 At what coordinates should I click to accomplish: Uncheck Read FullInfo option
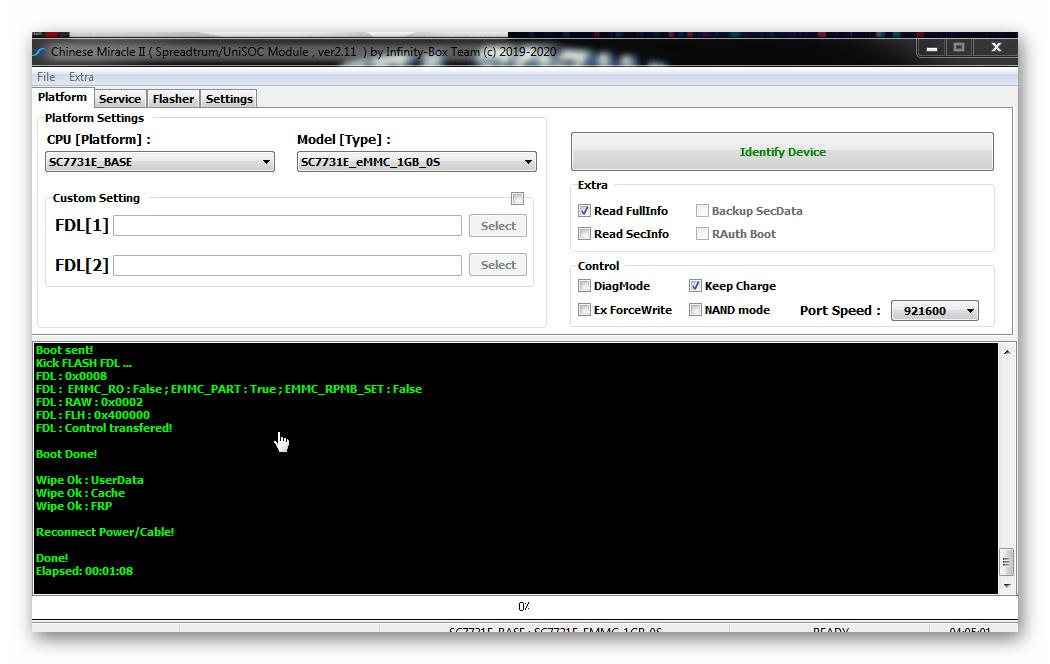[584, 211]
